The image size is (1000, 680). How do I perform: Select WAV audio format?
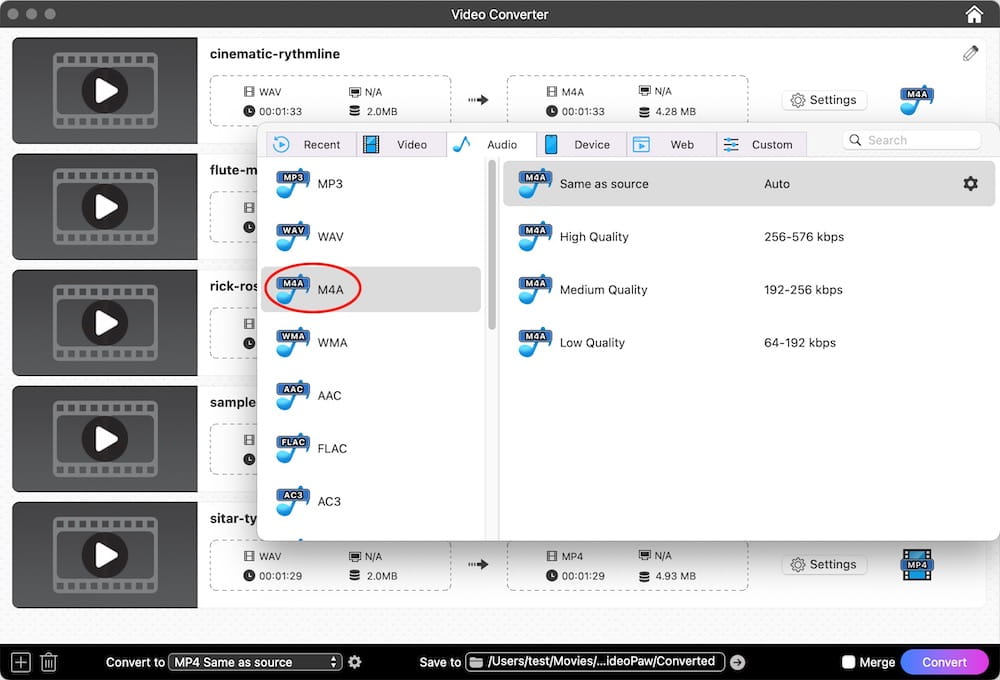pos(371,237)
